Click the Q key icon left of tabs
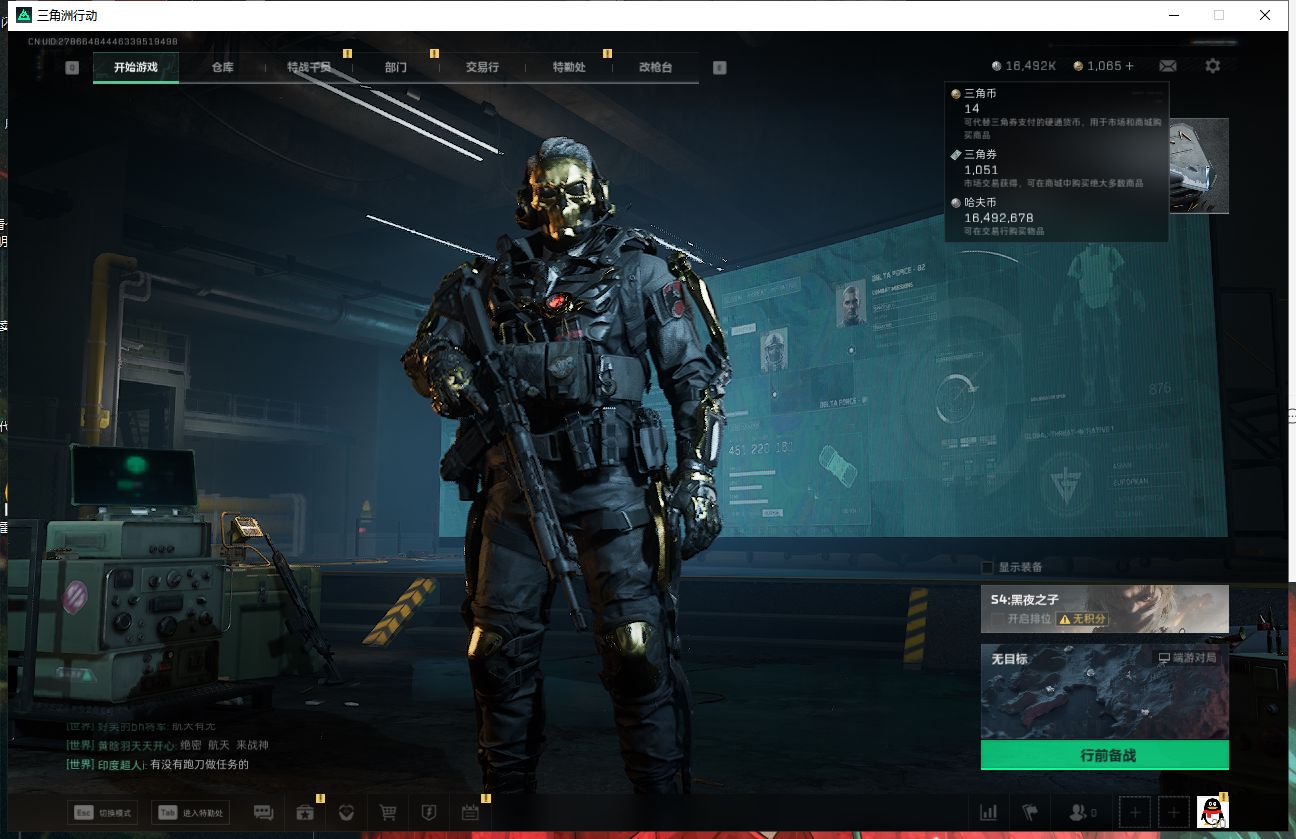 (72, 68)
